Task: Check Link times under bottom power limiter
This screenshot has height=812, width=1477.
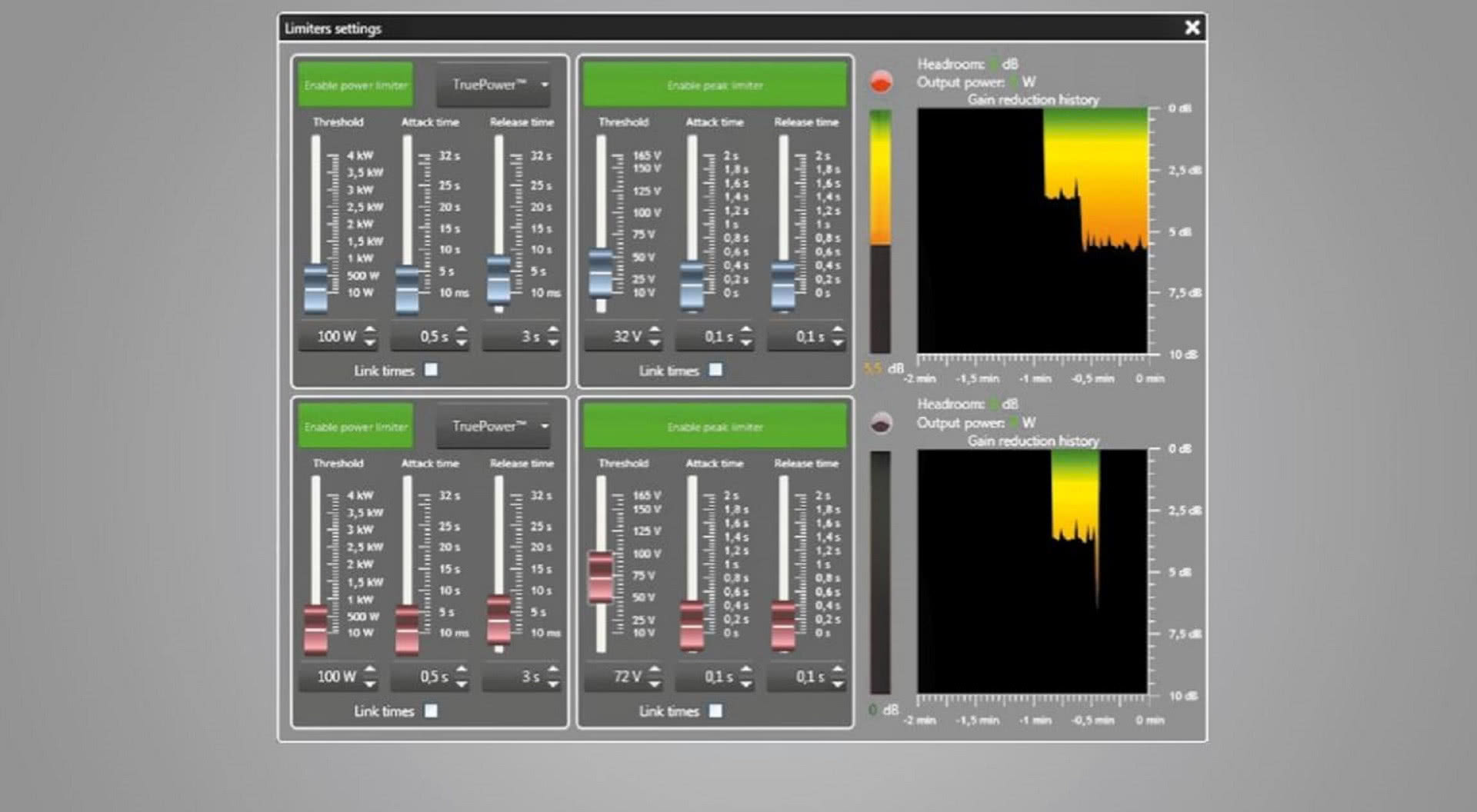Action: click(432, 710)
